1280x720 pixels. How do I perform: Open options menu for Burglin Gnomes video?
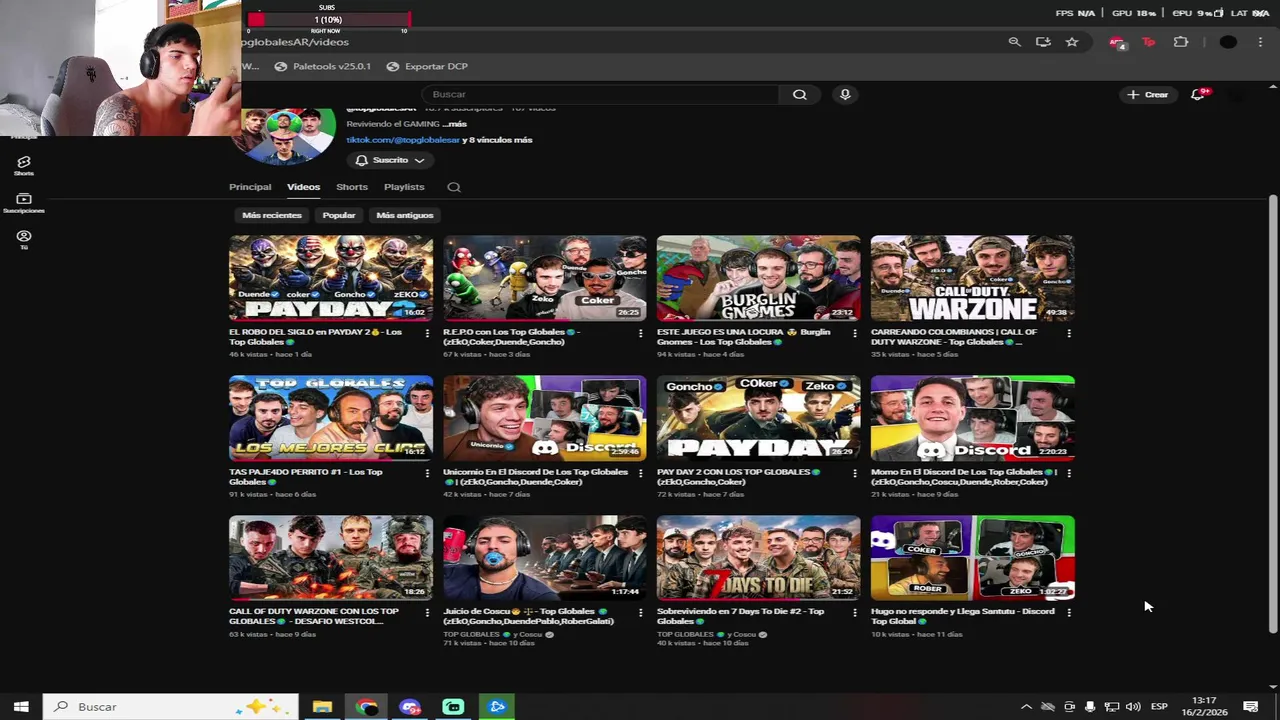(854, 333)
